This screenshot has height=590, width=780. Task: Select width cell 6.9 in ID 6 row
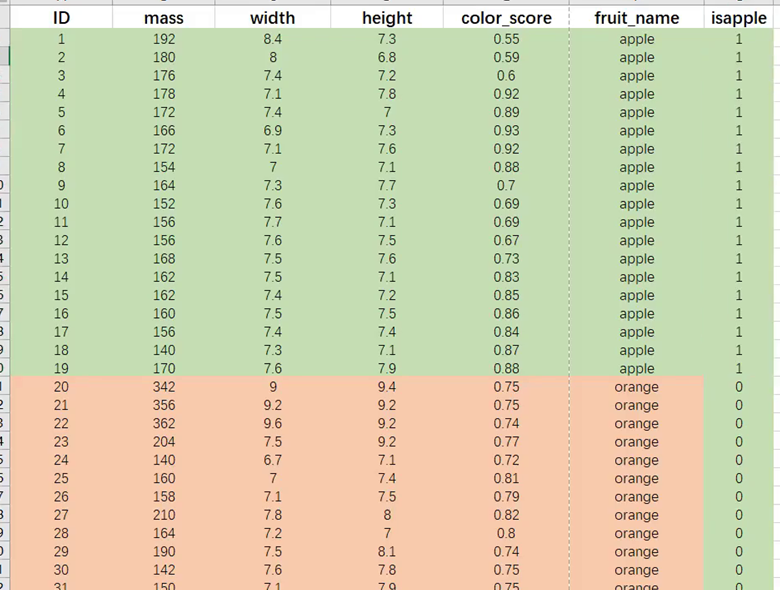pyautogui.click(x=273, y=130)
